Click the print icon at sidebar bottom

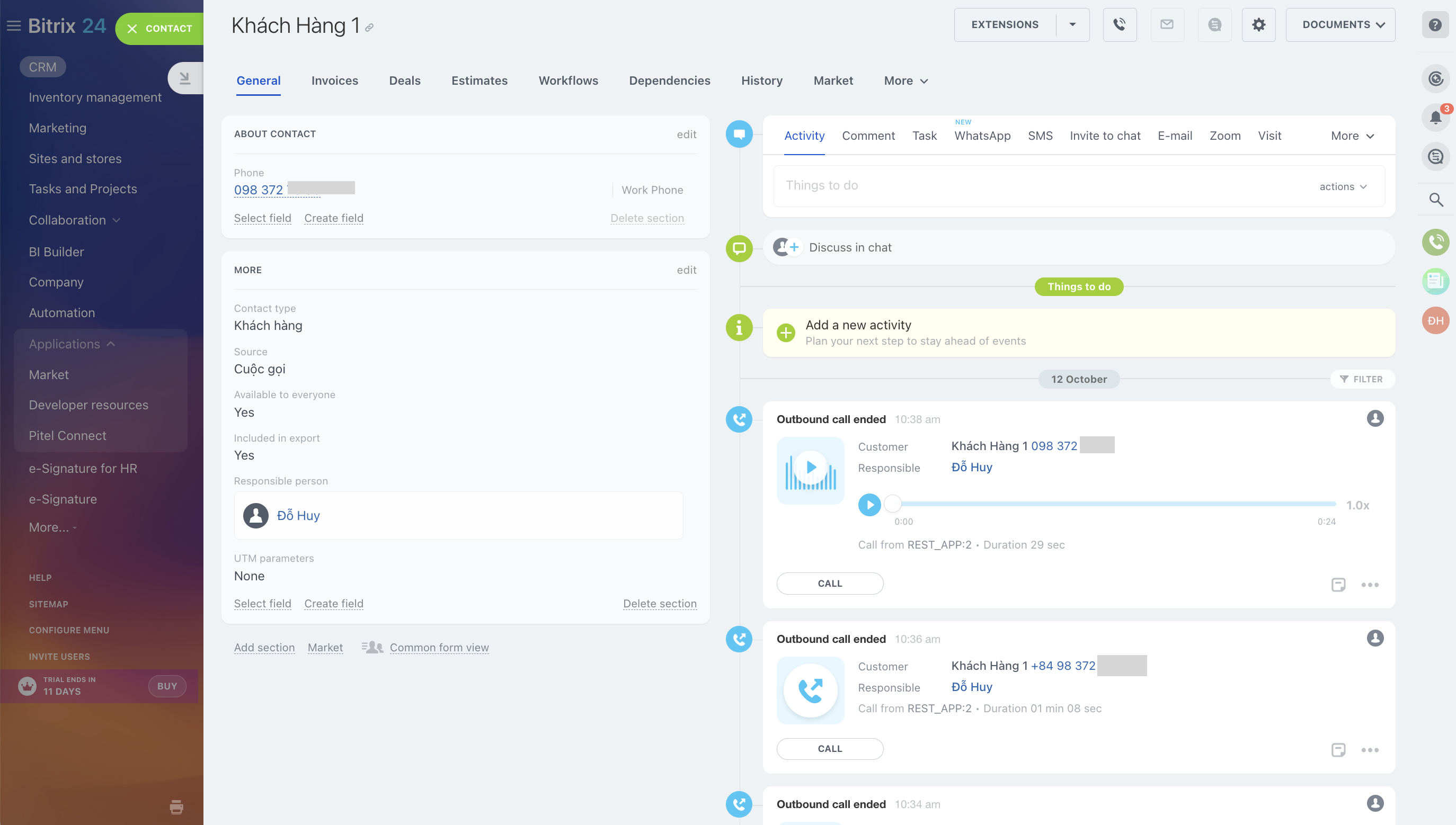pos(176,806)
